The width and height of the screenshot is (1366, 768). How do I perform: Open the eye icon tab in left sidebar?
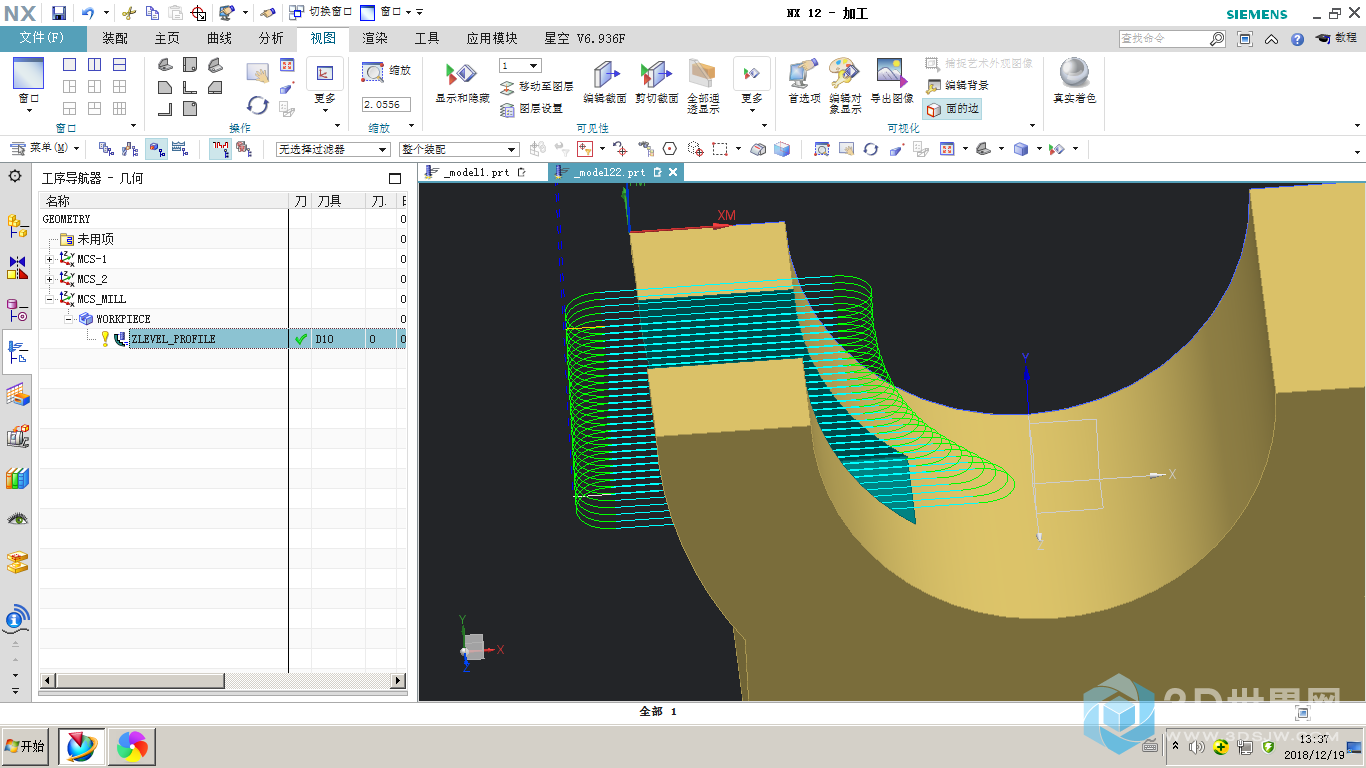click(x=17, y=519)
